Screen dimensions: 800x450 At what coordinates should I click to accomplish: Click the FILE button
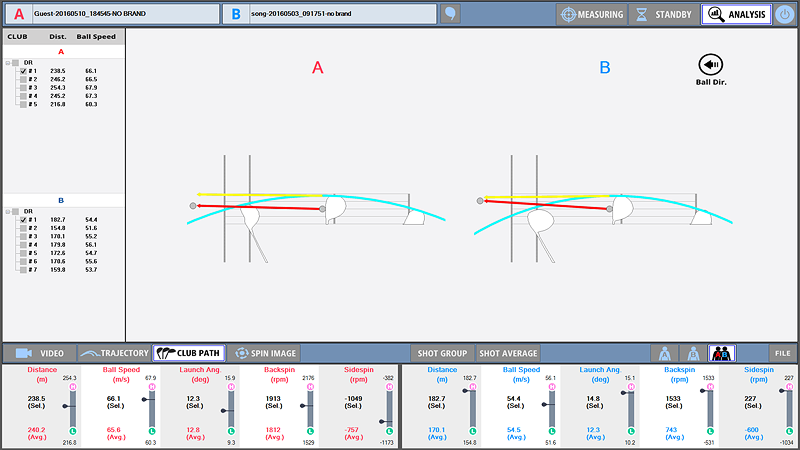tap(781, 353)
